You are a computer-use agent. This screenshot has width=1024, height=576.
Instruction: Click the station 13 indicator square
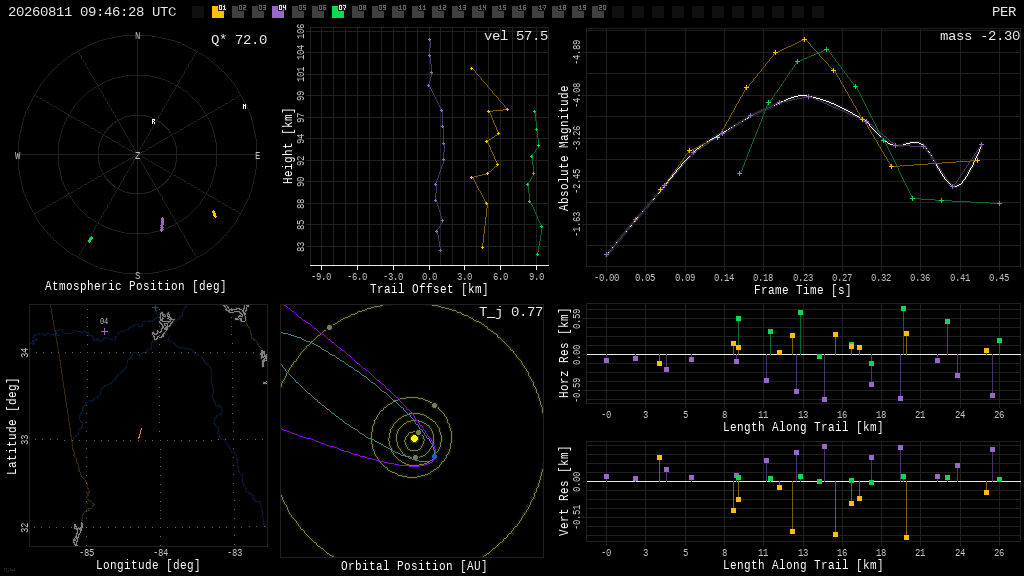pos(458,12)
